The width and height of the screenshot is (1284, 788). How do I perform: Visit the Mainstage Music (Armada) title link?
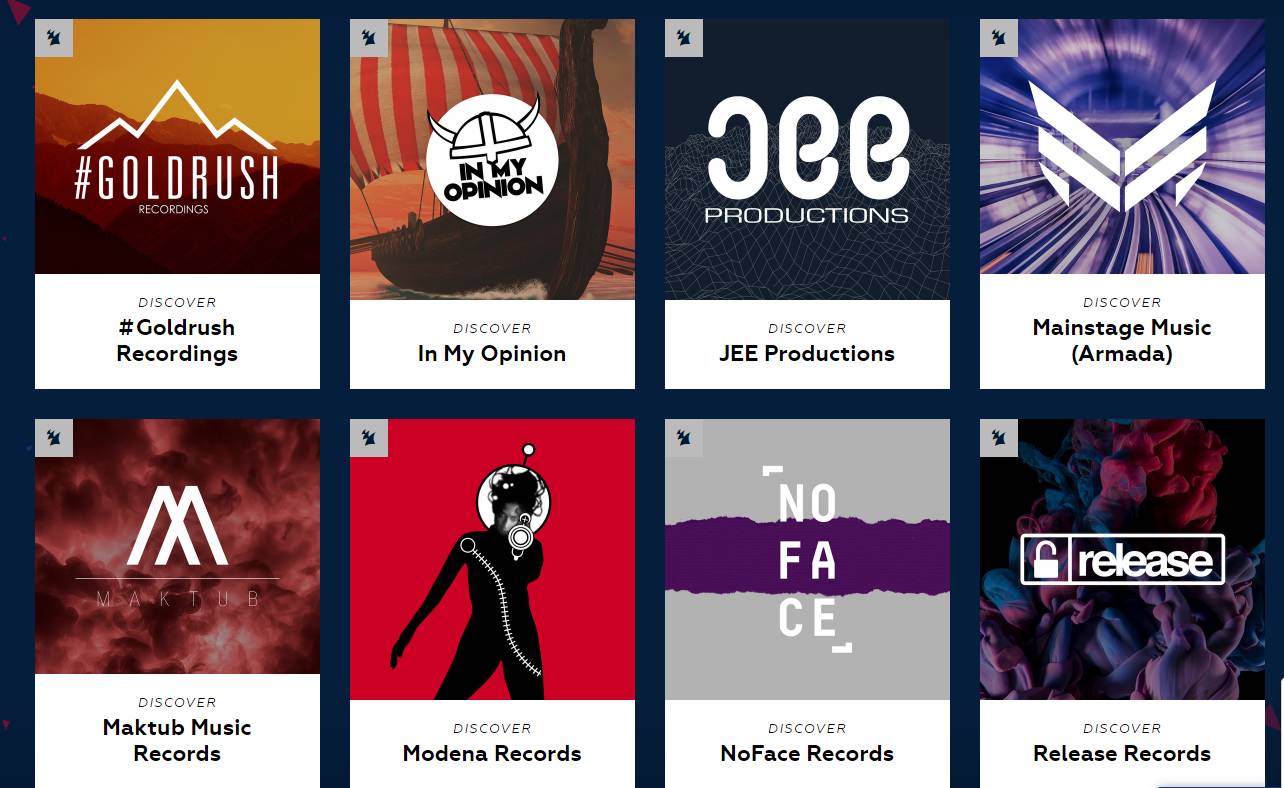(1122, 340)
